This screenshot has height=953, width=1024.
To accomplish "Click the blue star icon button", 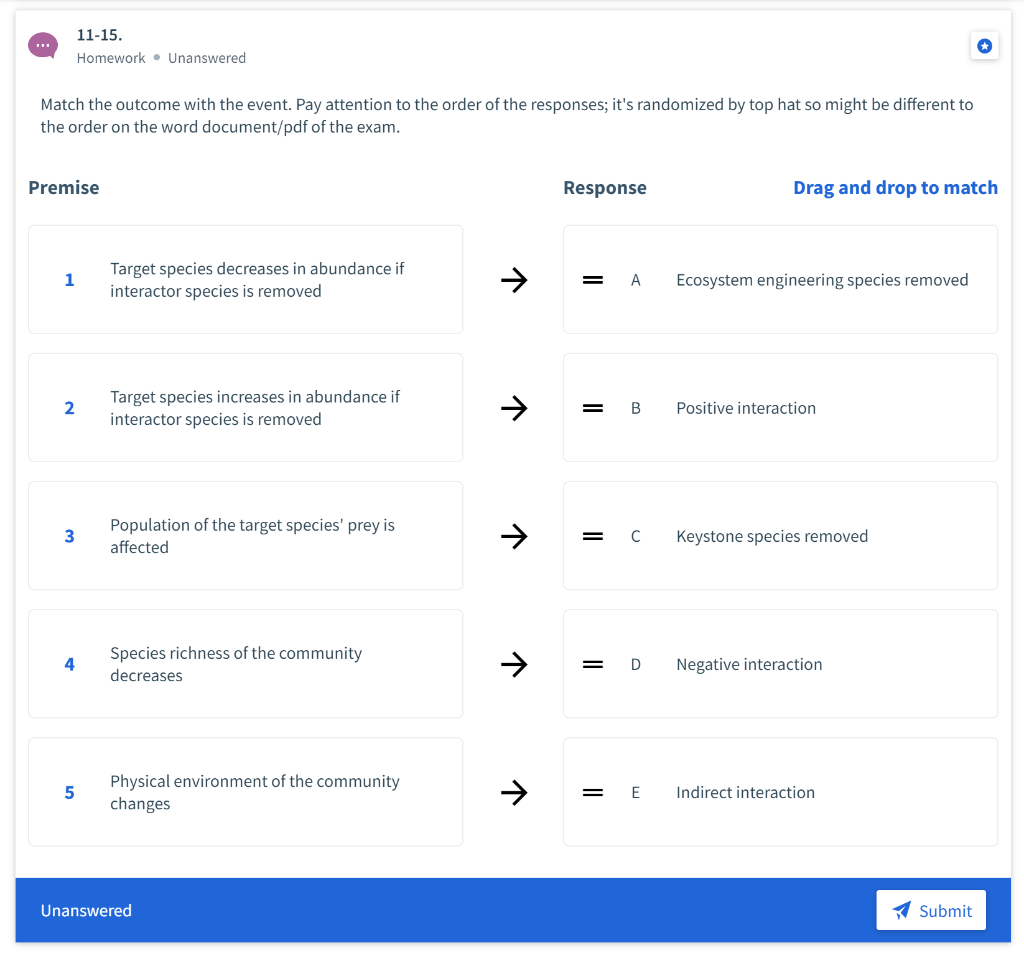I will 984,46.
